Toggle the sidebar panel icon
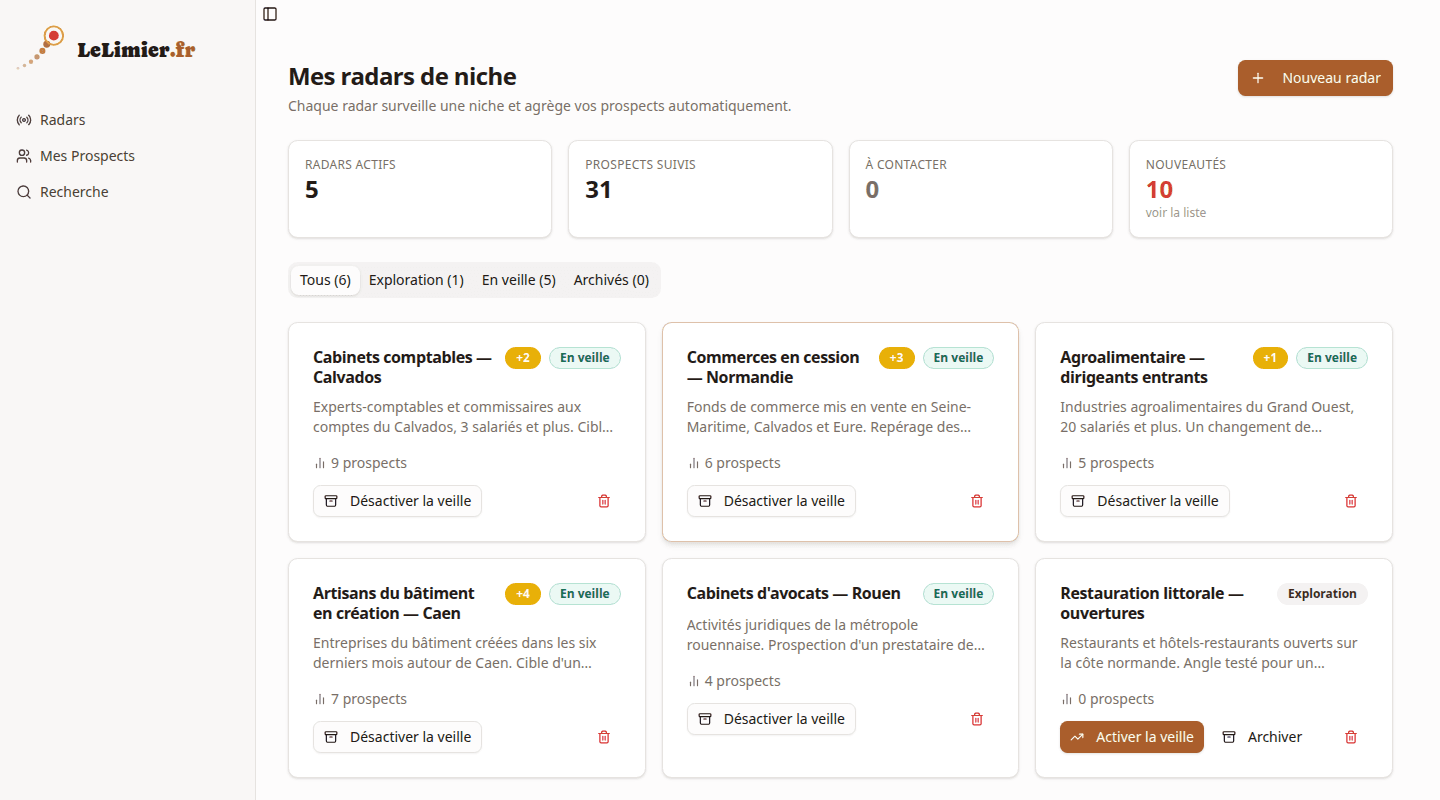1440x800 pixels. pyautogui.click(x=270, y=14)
